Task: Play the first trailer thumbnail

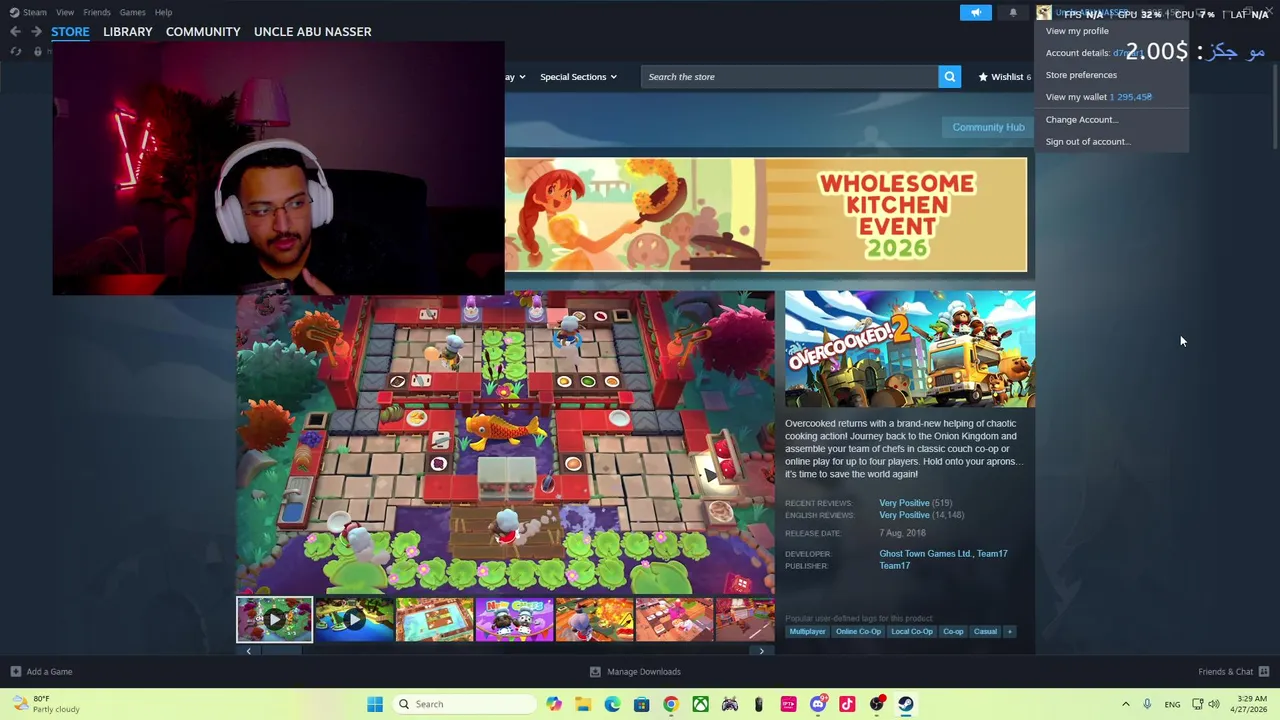Action: point(274,619)
